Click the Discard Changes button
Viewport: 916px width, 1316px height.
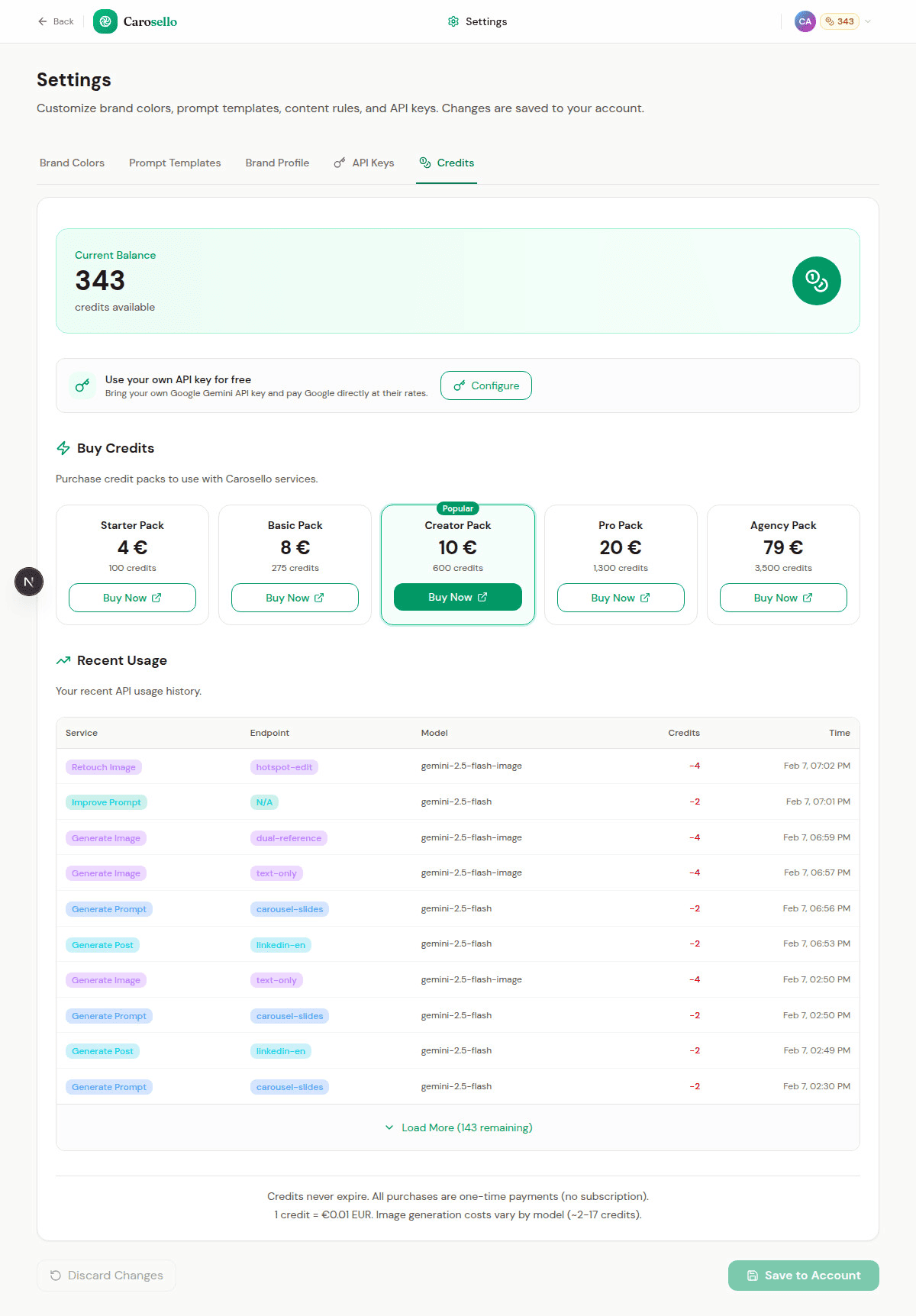click(106, 1276)
